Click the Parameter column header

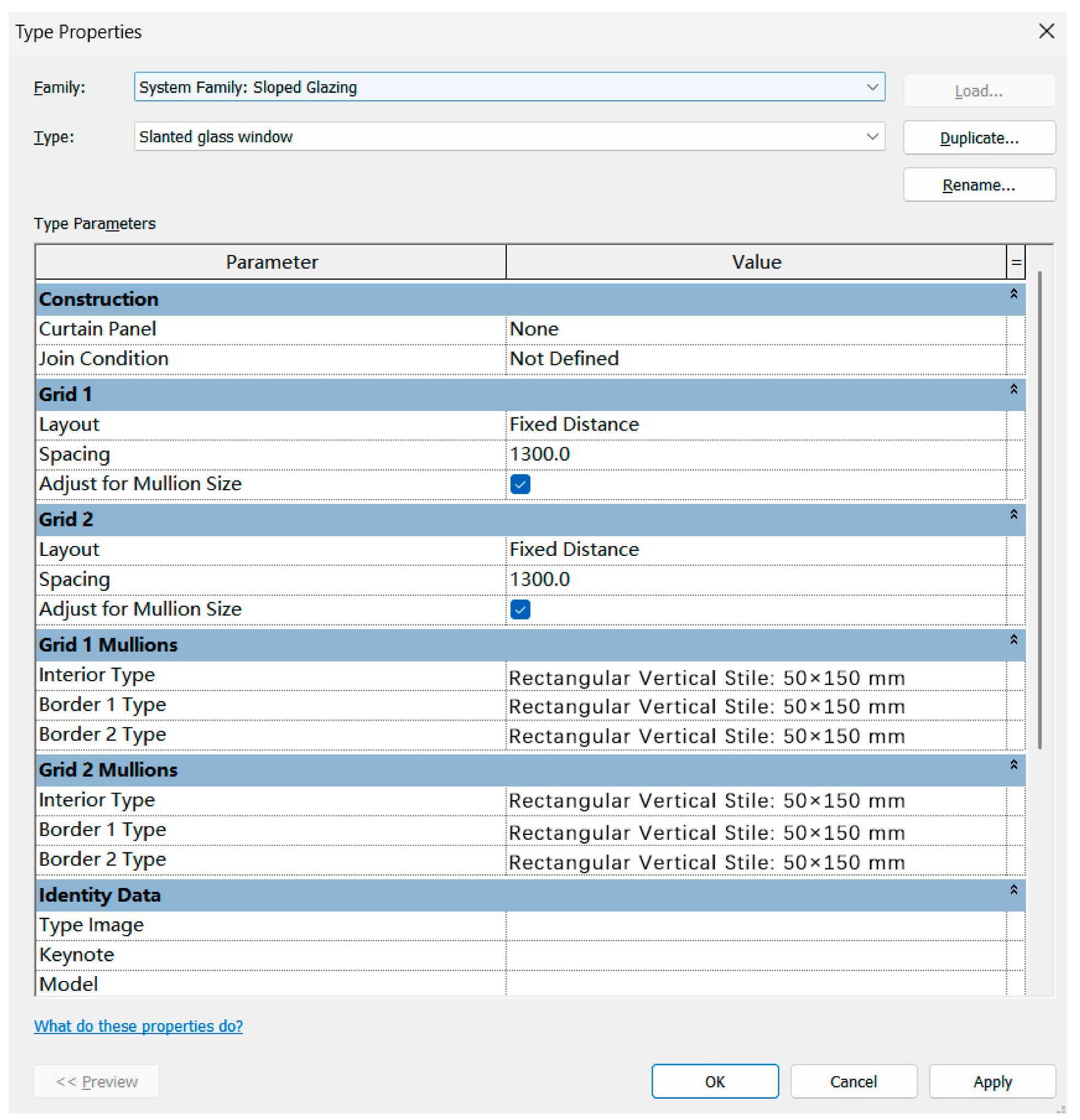point(271,262)
